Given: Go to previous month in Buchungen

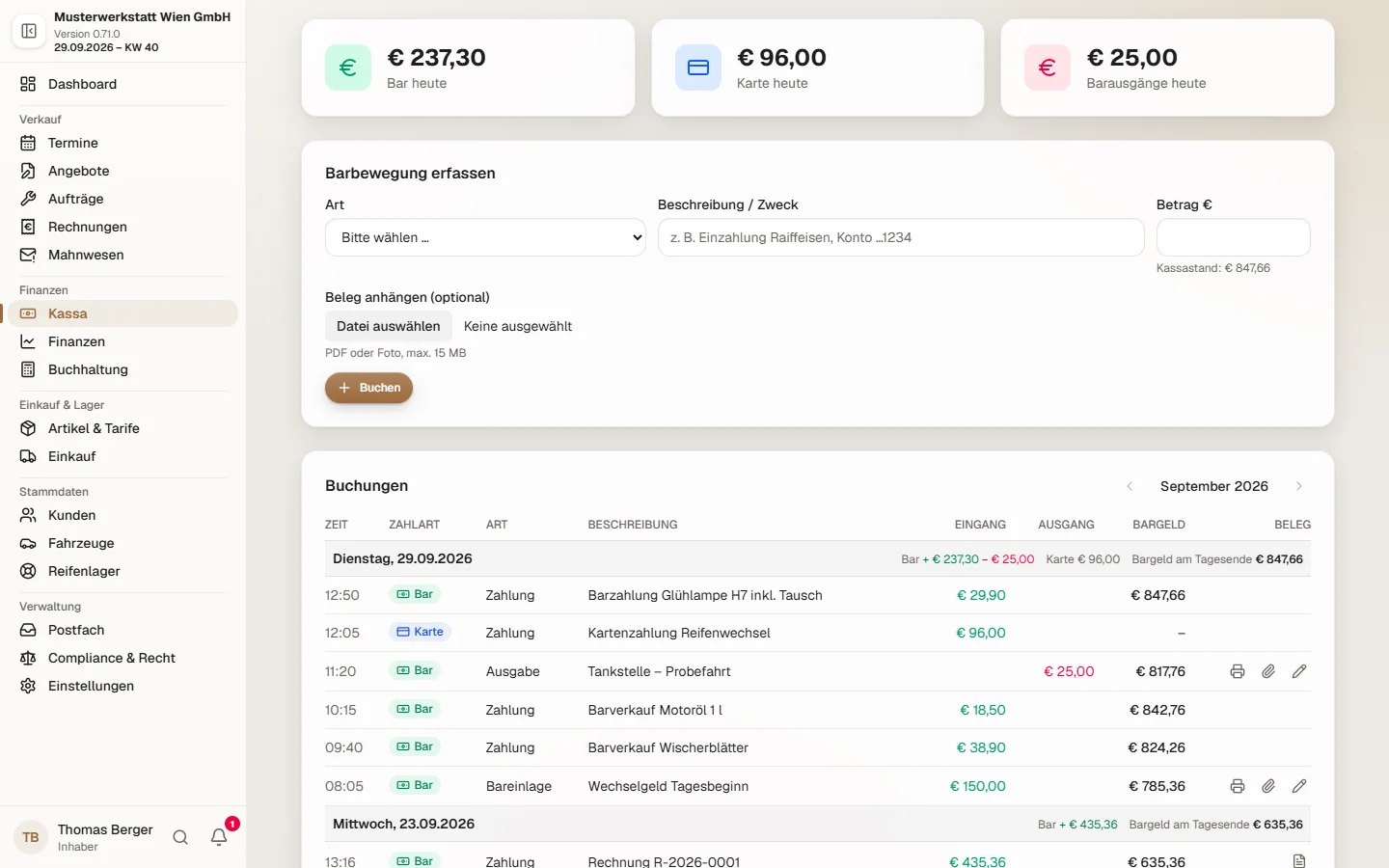Looking at the screenshot, I should 1130,486.
